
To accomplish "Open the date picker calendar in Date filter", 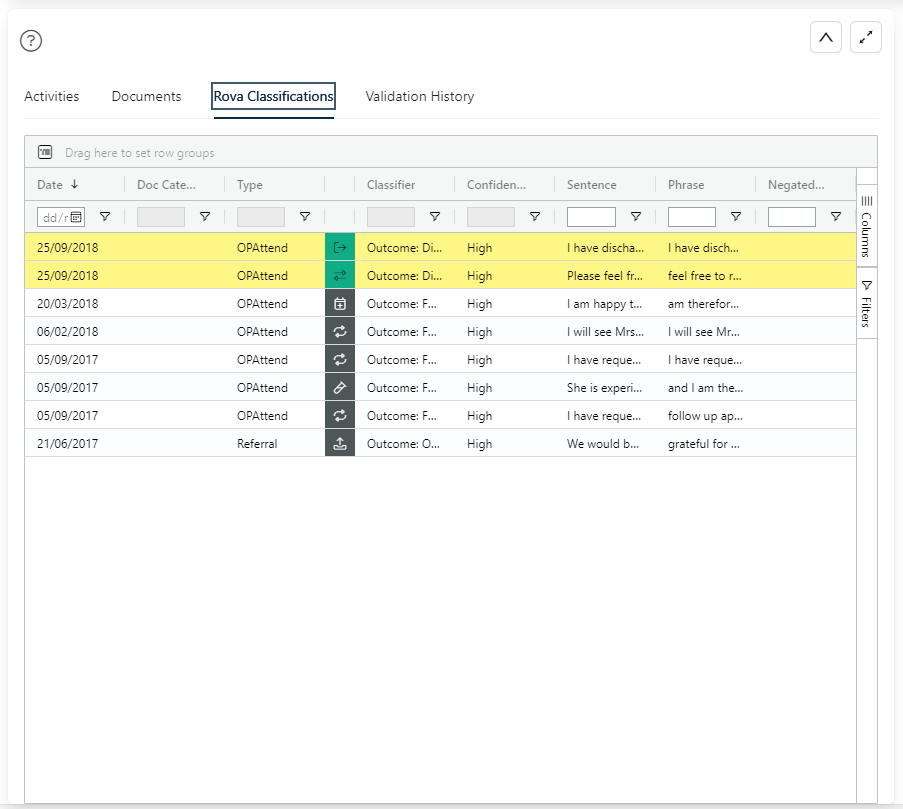I will tap(76, 217).
